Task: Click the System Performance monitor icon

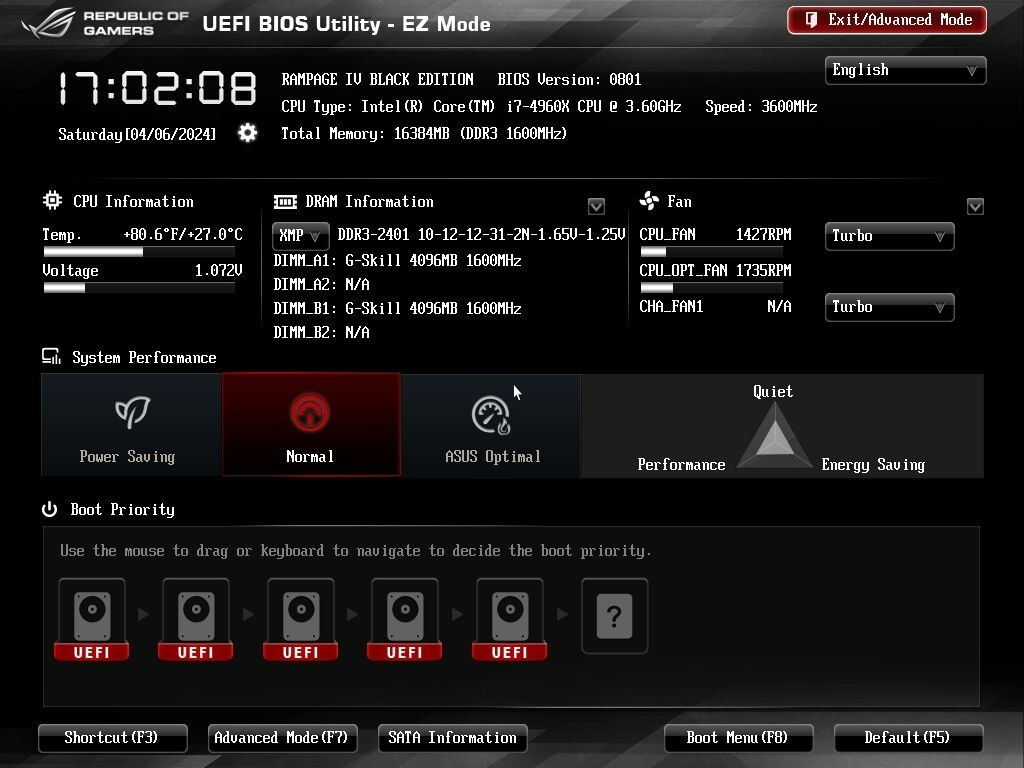Action: (x=51, y=357)
